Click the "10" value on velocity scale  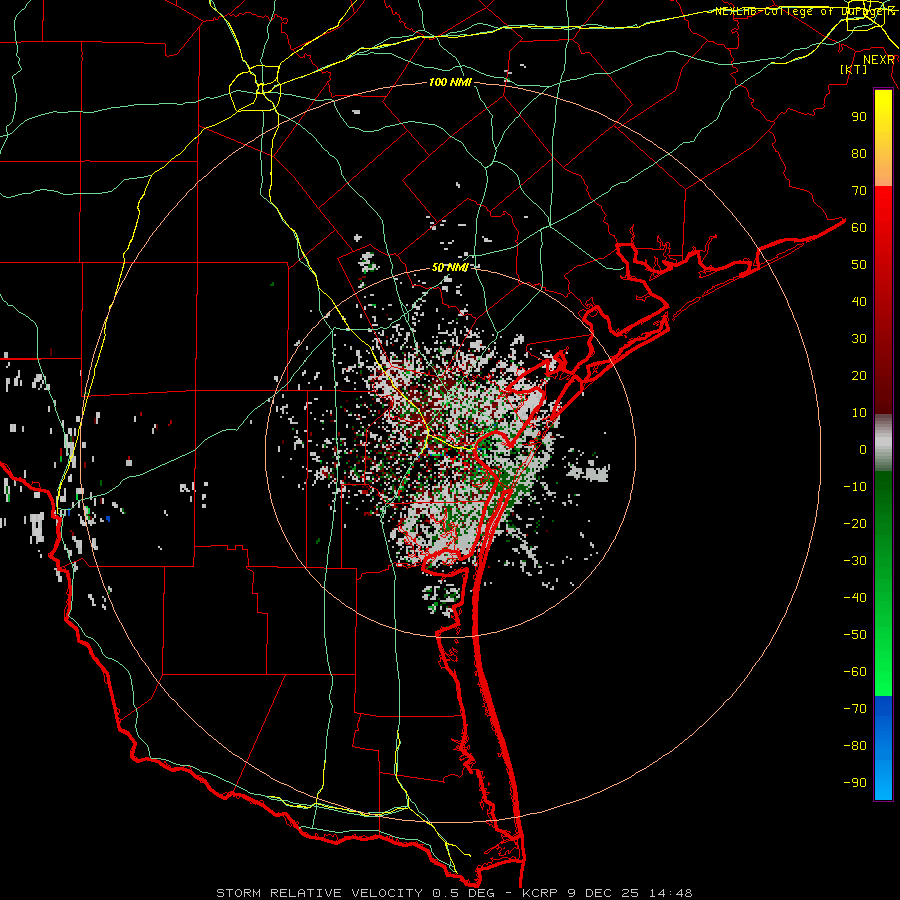(859, 413)
